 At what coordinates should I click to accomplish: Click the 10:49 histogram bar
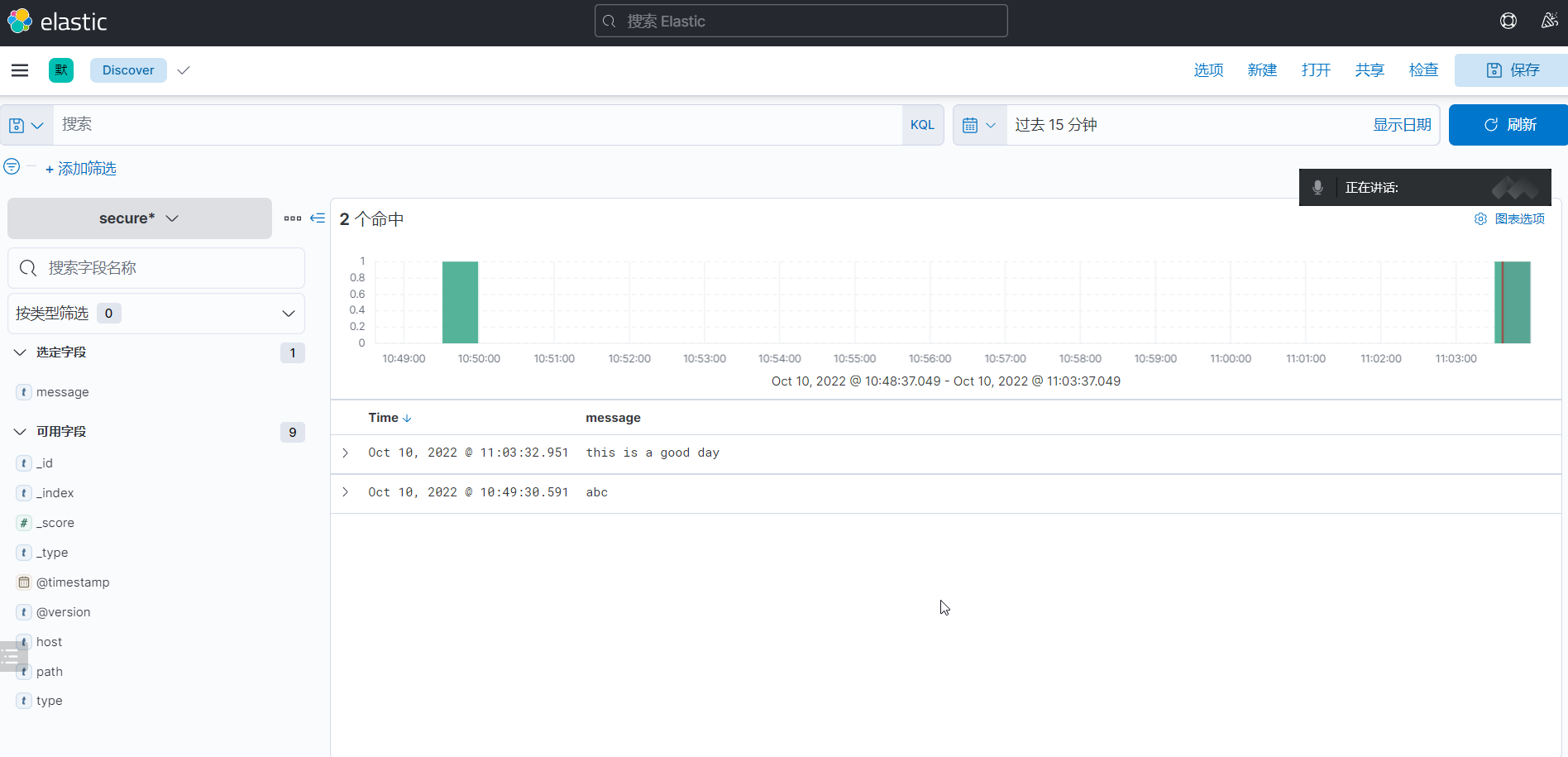point(460,302)
